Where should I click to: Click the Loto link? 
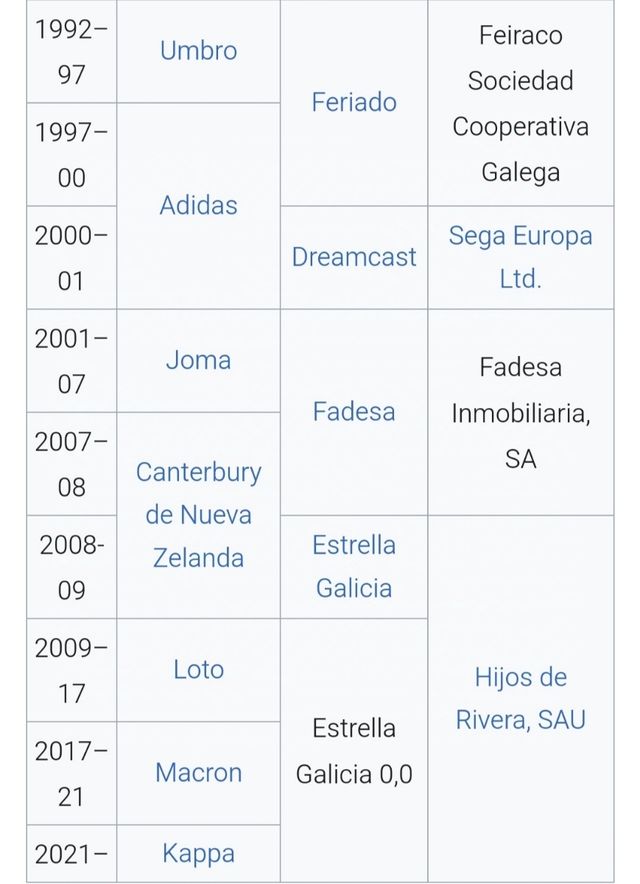coord(198,669)
